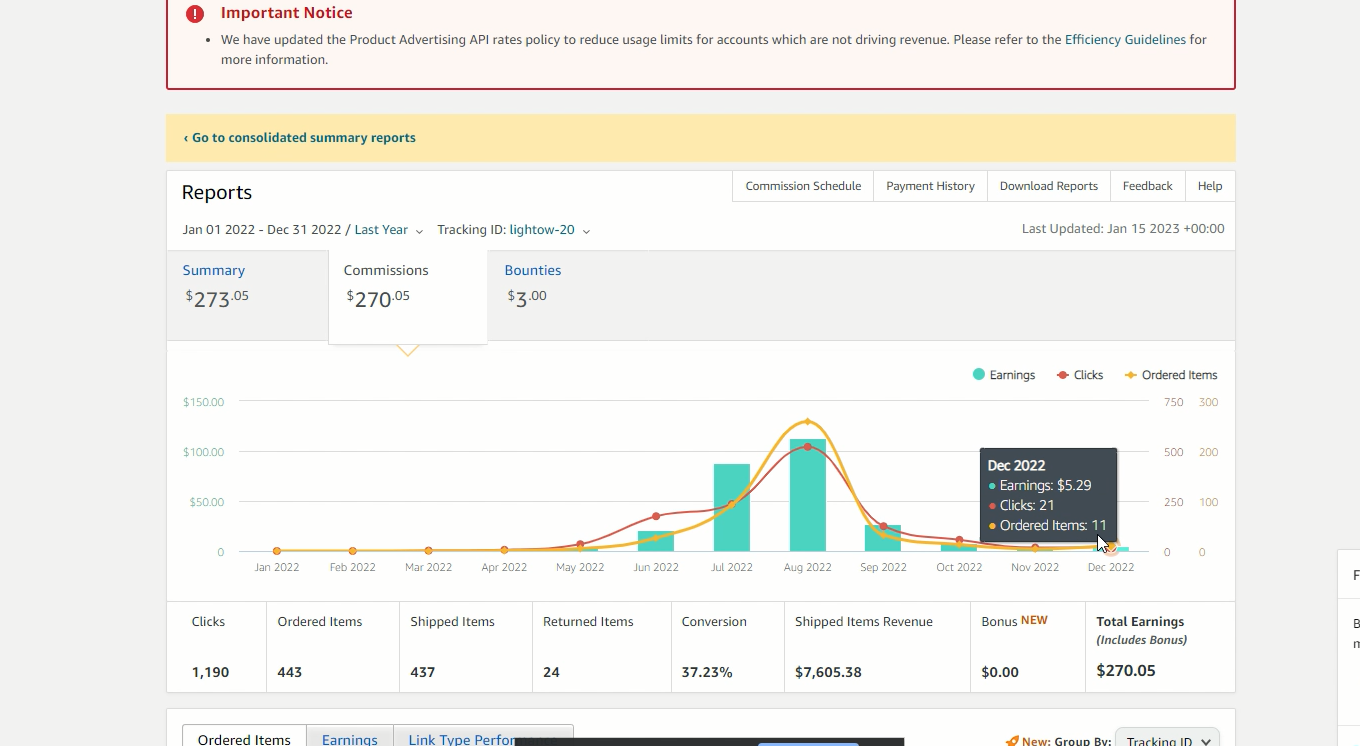Open the Group By Tracking ID dropdown
Screen dimensions: 1360x746
[1167, 740]
